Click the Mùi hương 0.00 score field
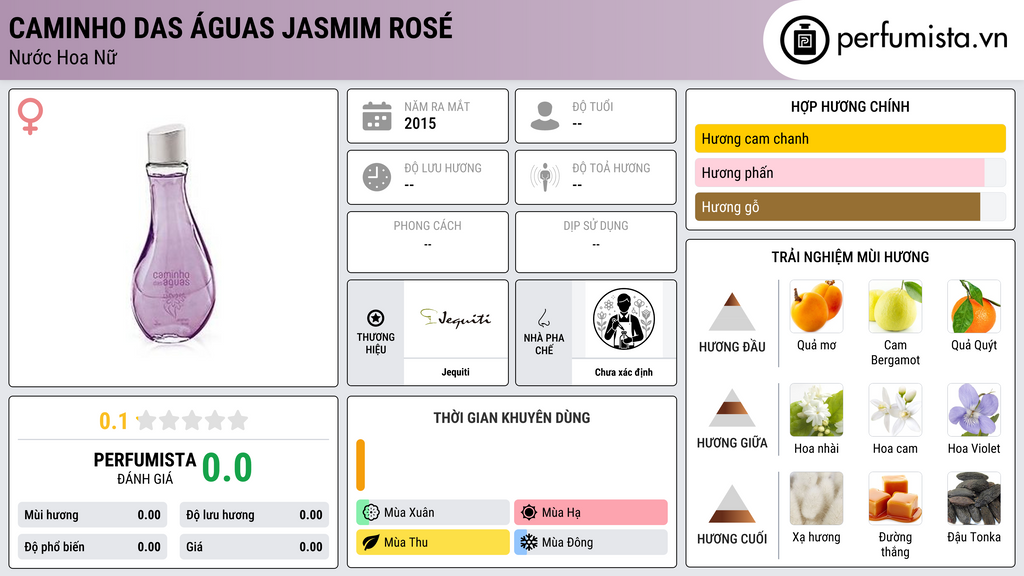The image size is (1024, 576). [92, 515]
